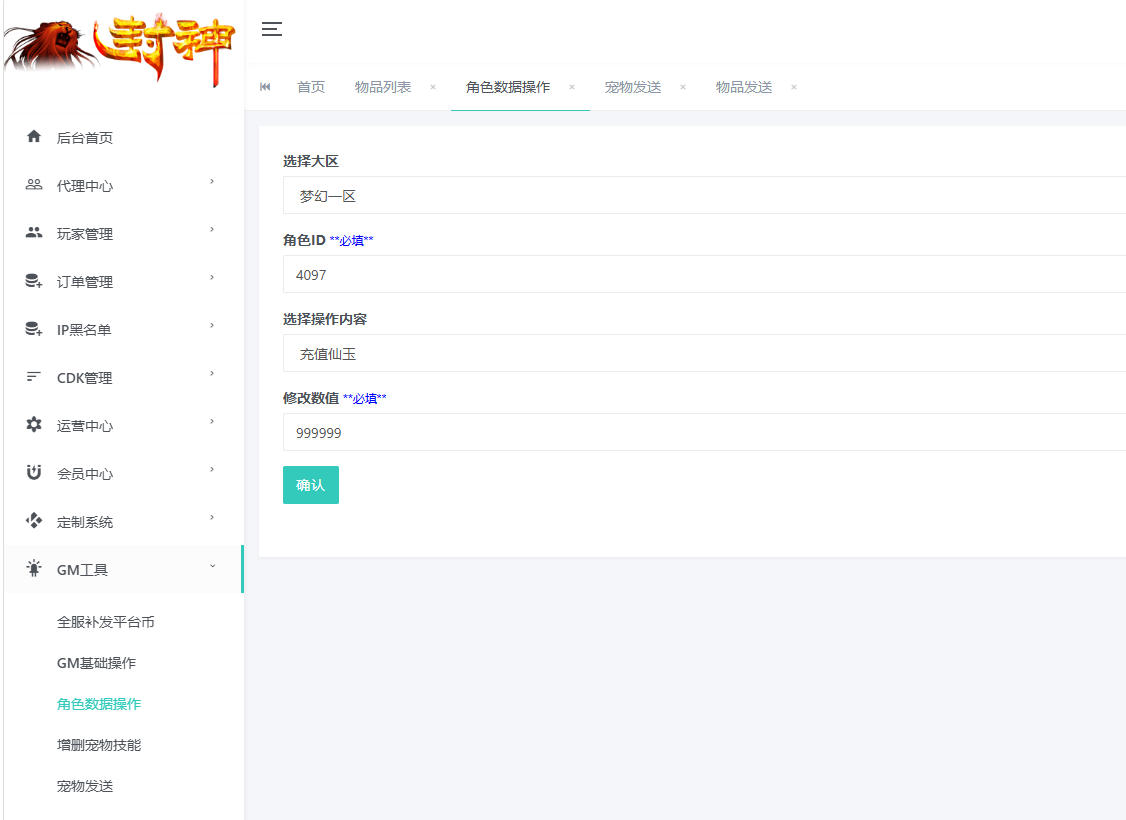1126x820 pixels.
Task: Click the gear icon beside 运营中心
Action: coord(34,425)
